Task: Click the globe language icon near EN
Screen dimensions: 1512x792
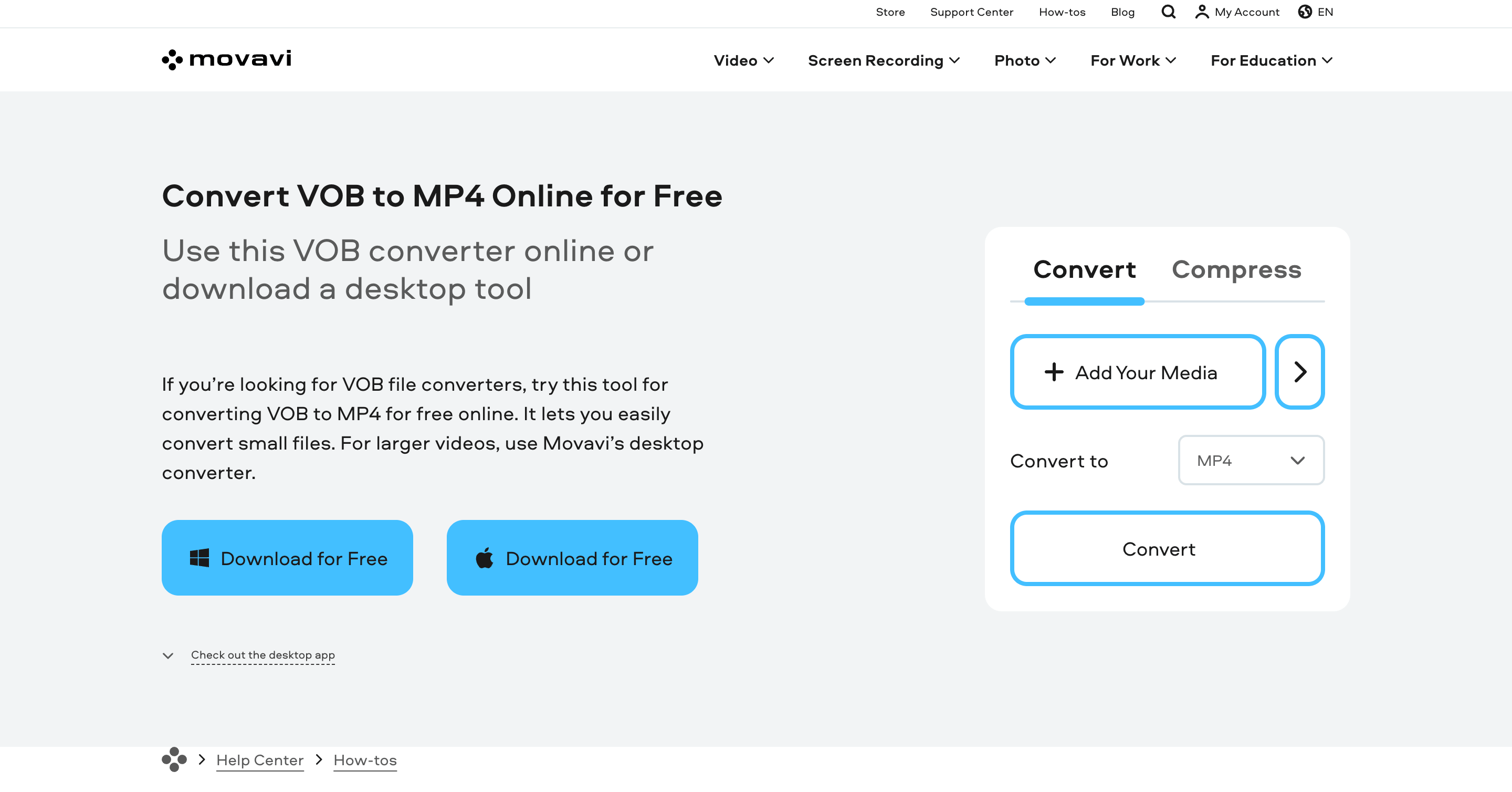Action: 1305,12
